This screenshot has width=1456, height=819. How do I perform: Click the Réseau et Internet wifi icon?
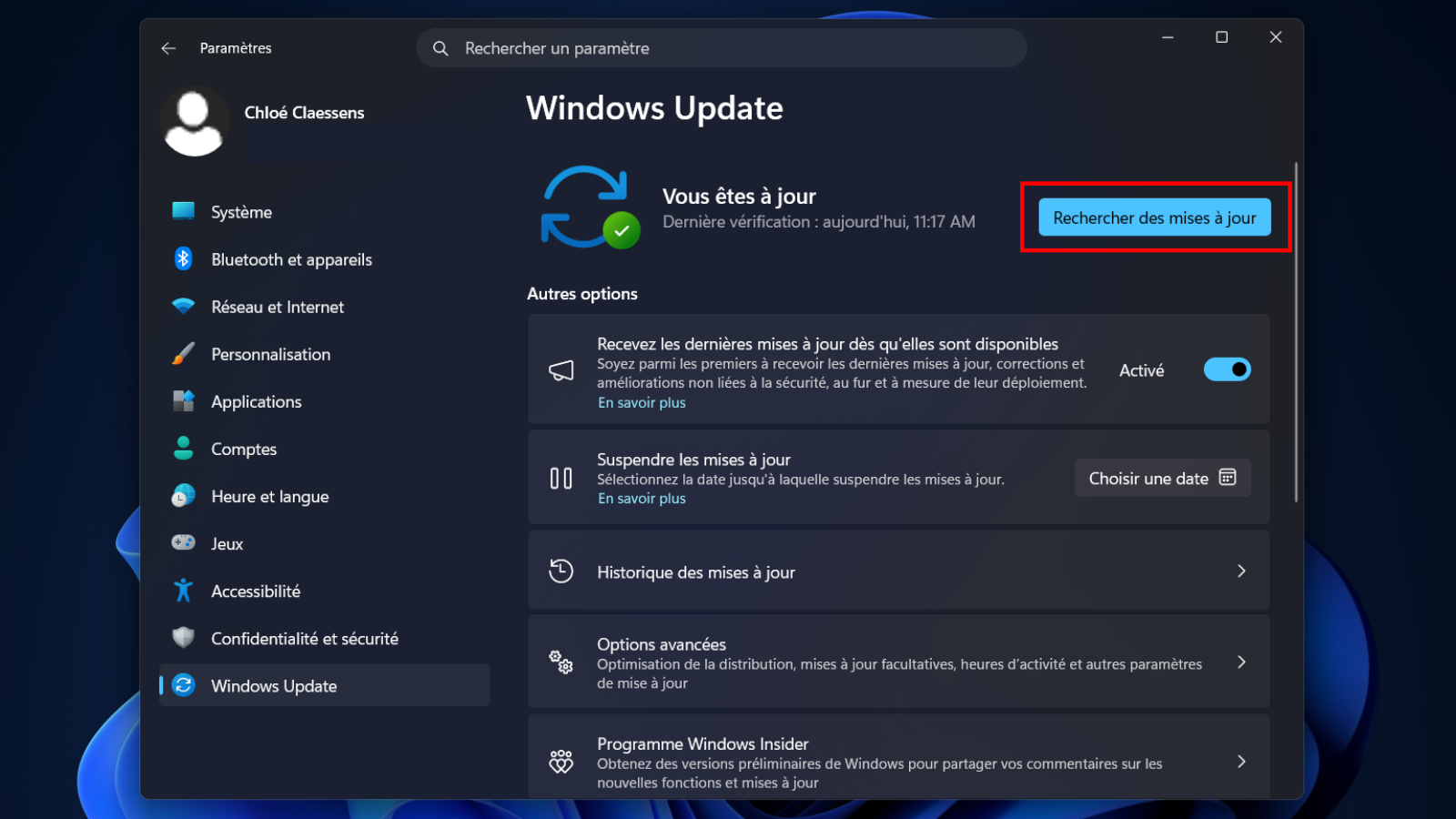click(x=183, y=307)
